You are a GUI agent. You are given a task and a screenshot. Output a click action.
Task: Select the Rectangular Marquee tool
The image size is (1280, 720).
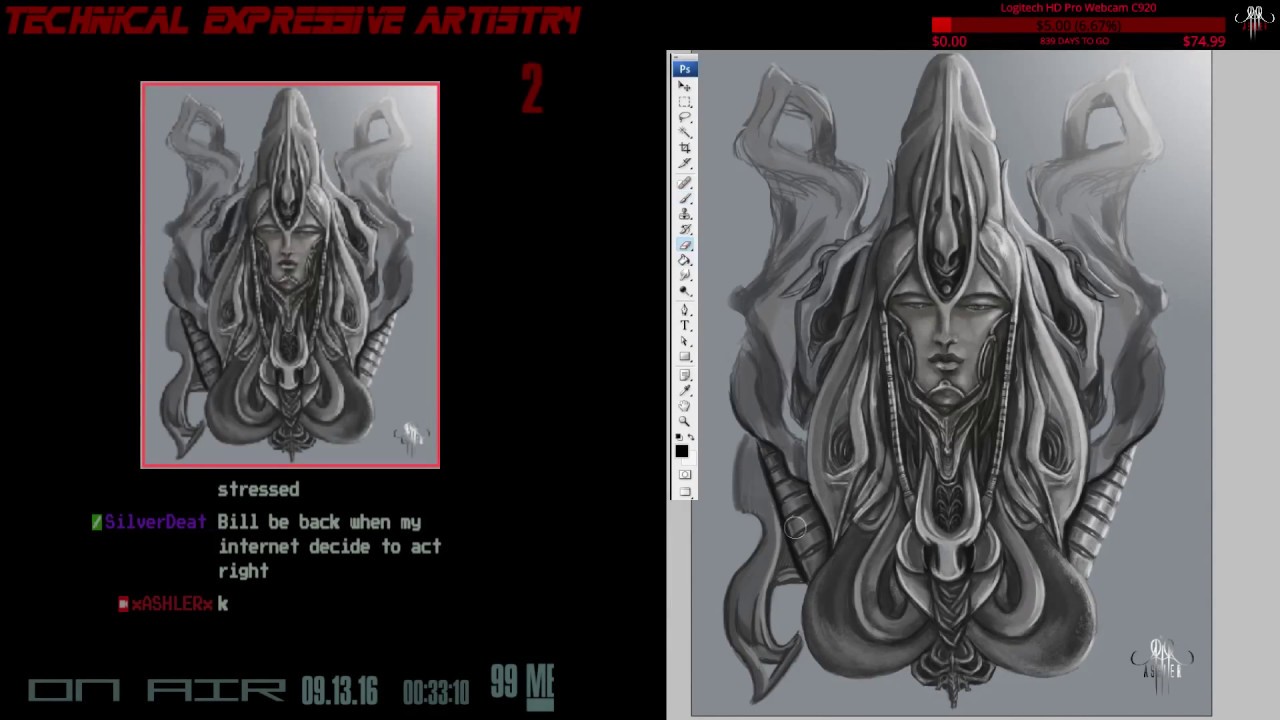click(x=685, y=102)
